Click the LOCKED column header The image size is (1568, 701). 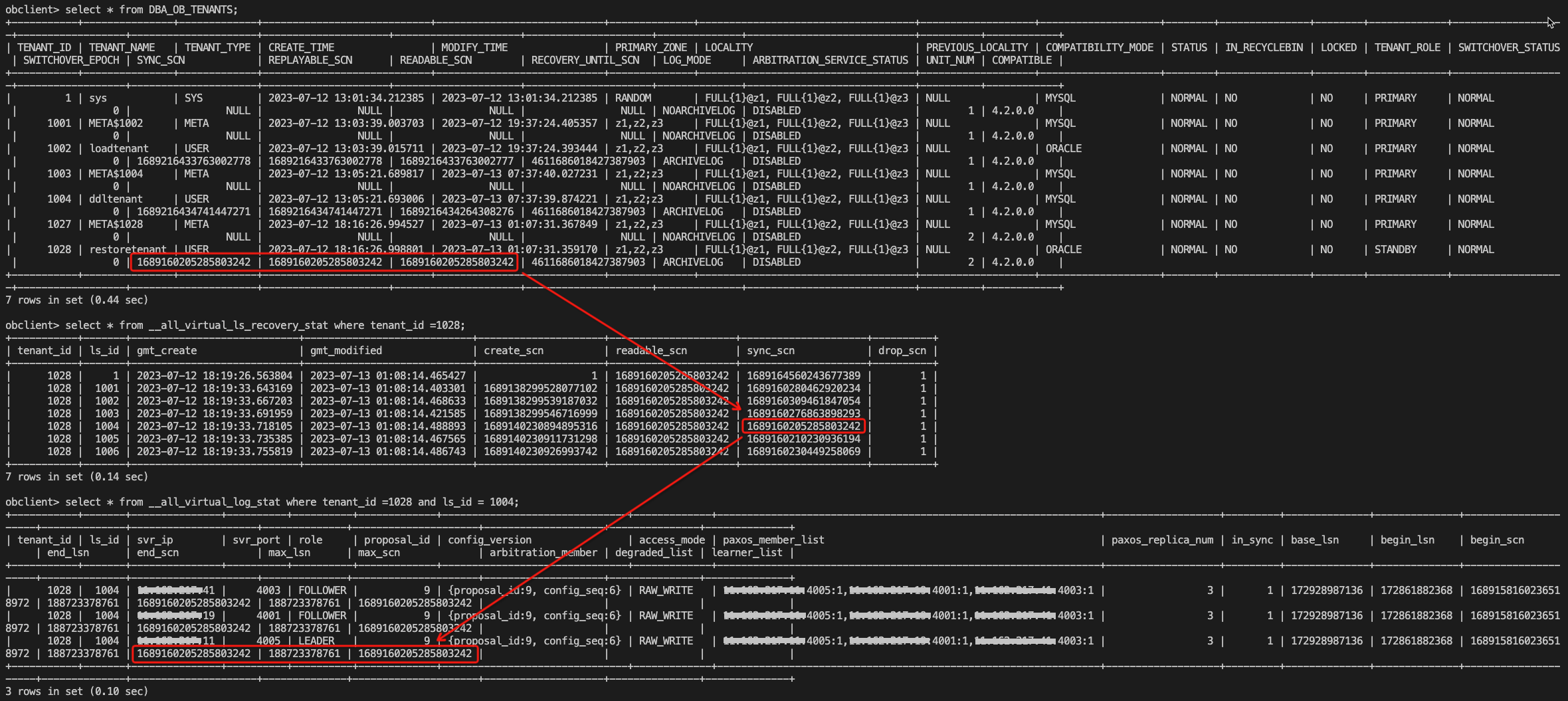1339,47
